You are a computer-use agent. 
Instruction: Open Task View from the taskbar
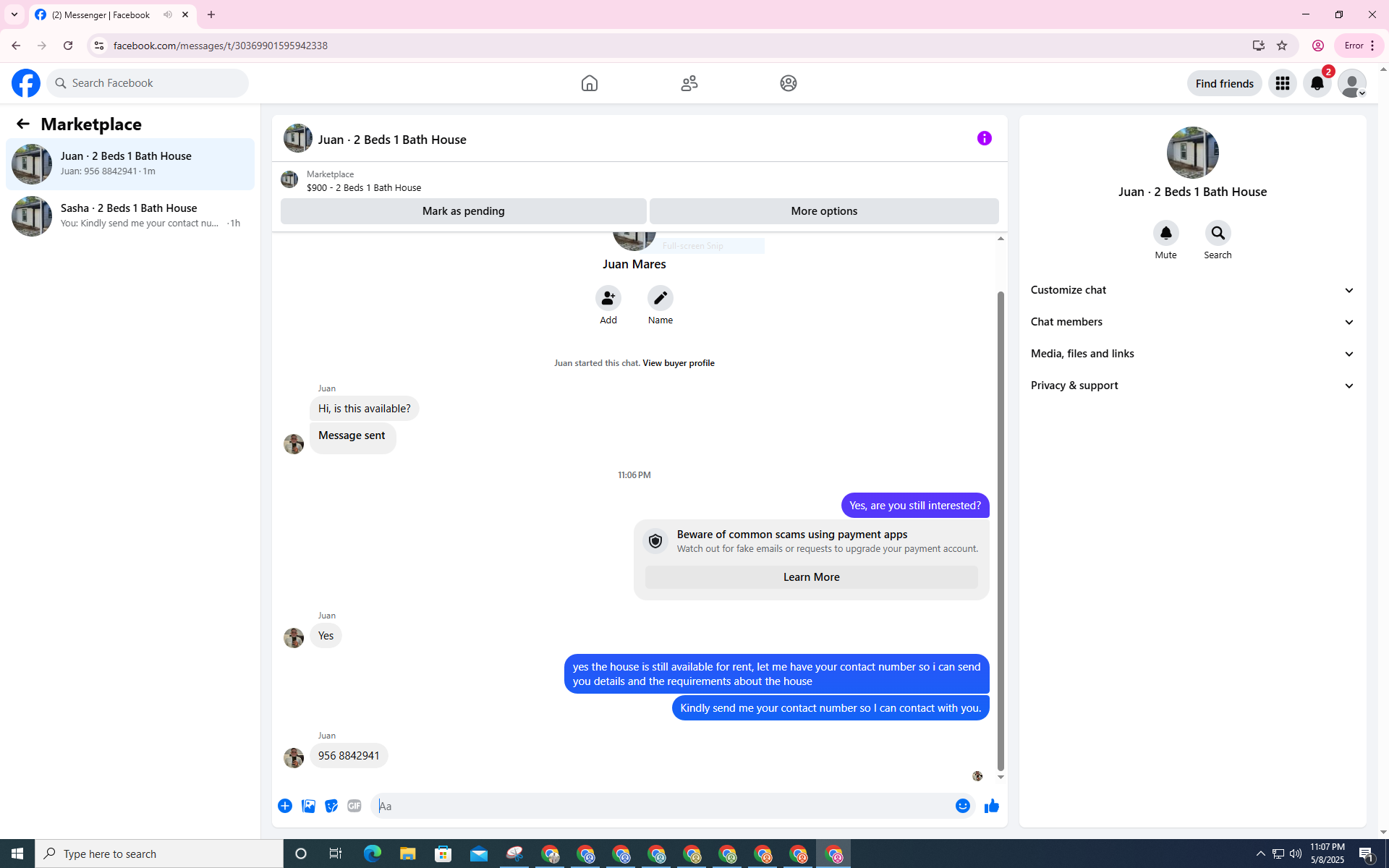(336, 854)
